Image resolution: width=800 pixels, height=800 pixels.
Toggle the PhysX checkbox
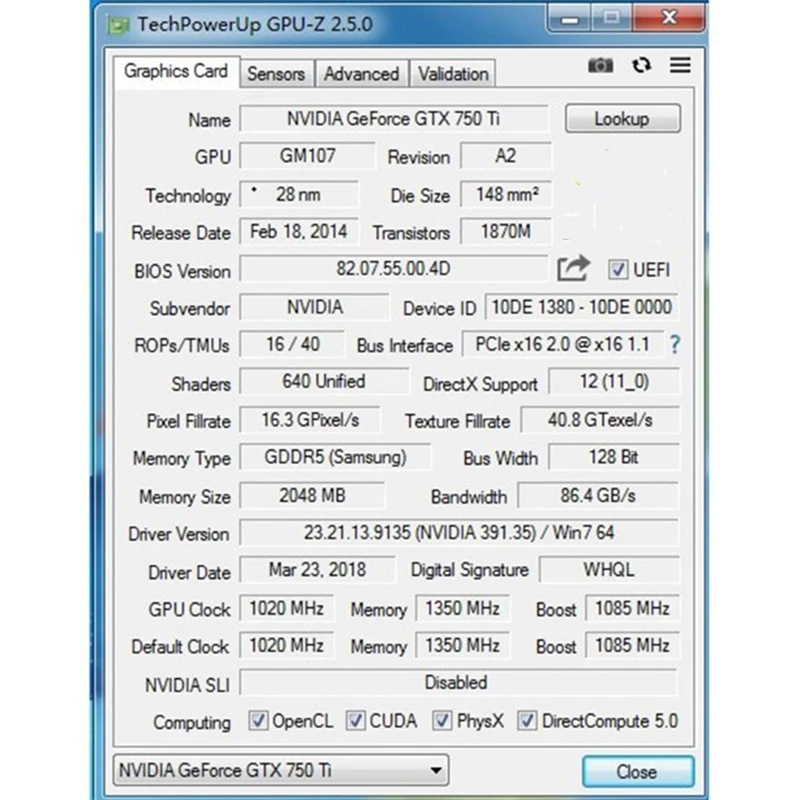coord(441,721)
